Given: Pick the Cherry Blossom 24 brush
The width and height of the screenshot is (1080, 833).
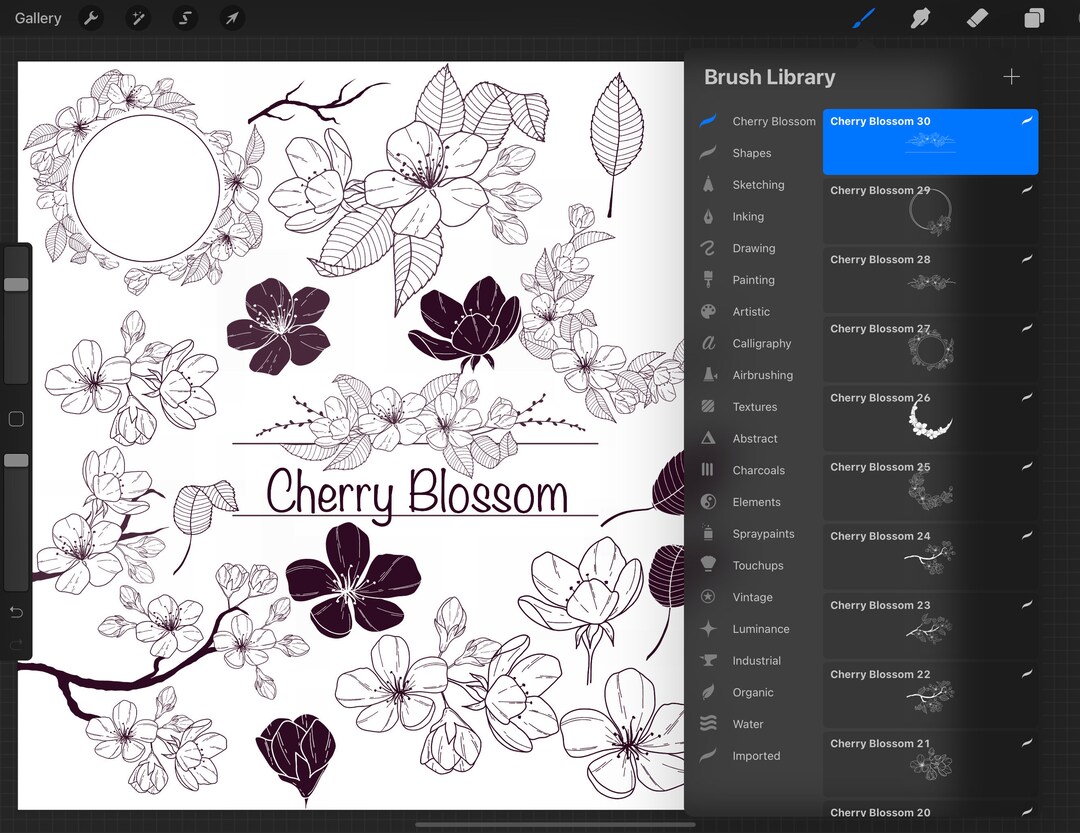Looking at the screenshot, I should click(931, 556).
